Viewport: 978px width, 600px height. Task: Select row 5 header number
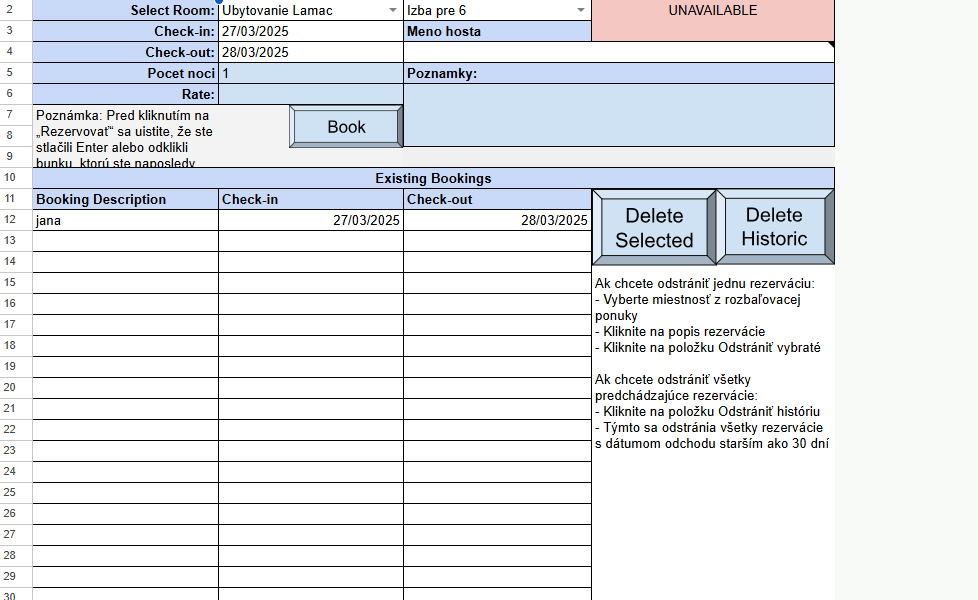[x=10, y=74]
